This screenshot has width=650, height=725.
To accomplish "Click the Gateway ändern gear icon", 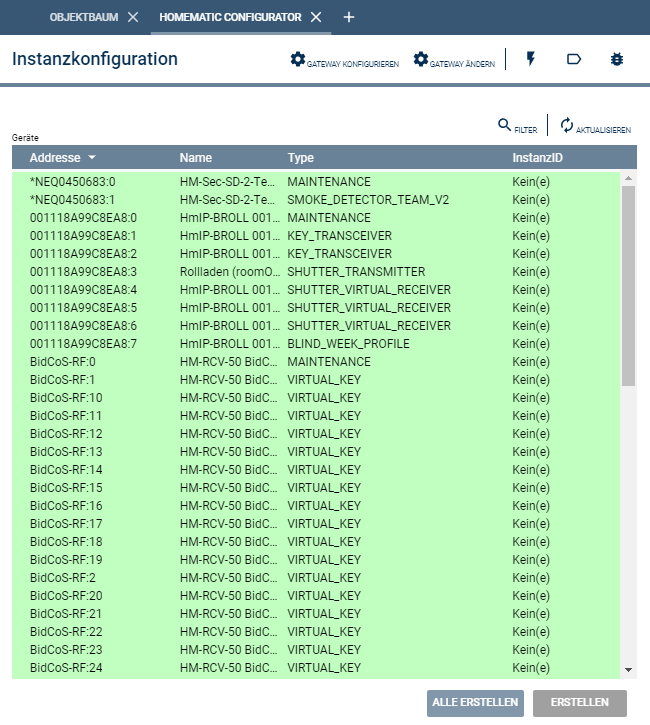I will click(421, 60).
